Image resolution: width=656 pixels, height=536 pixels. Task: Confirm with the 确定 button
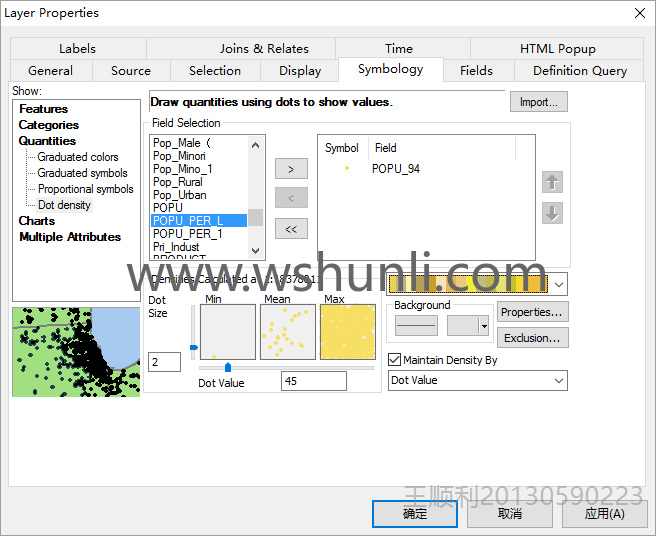(x=415, y=514)
